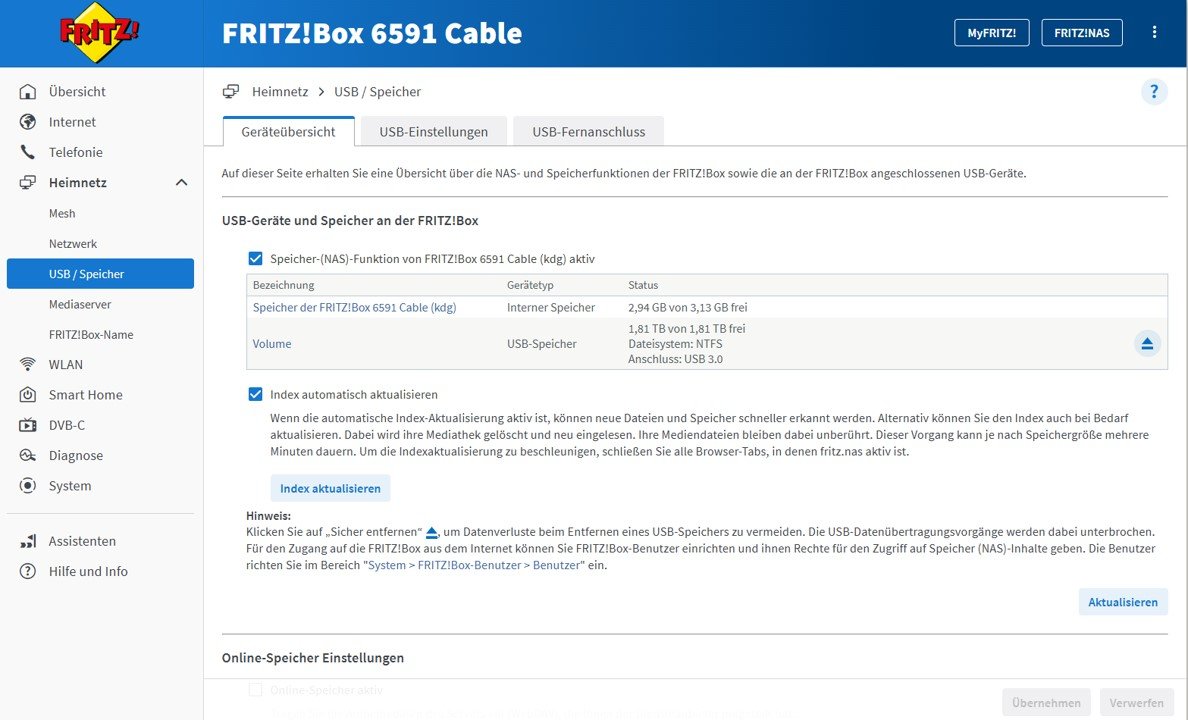Click the FRITZ! logo

[99, 32]
